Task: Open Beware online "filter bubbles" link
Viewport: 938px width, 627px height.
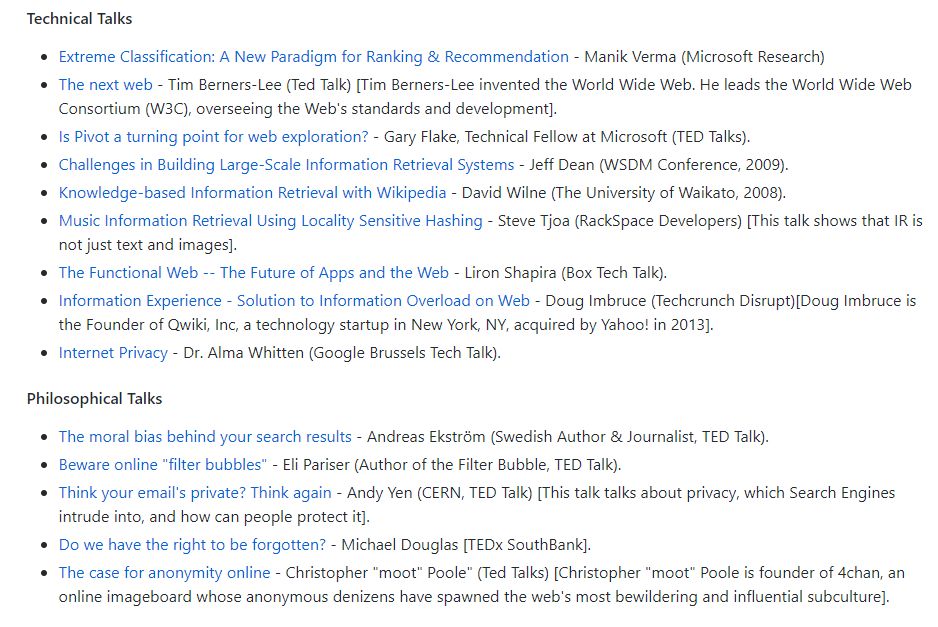Action: click(163, 465)
